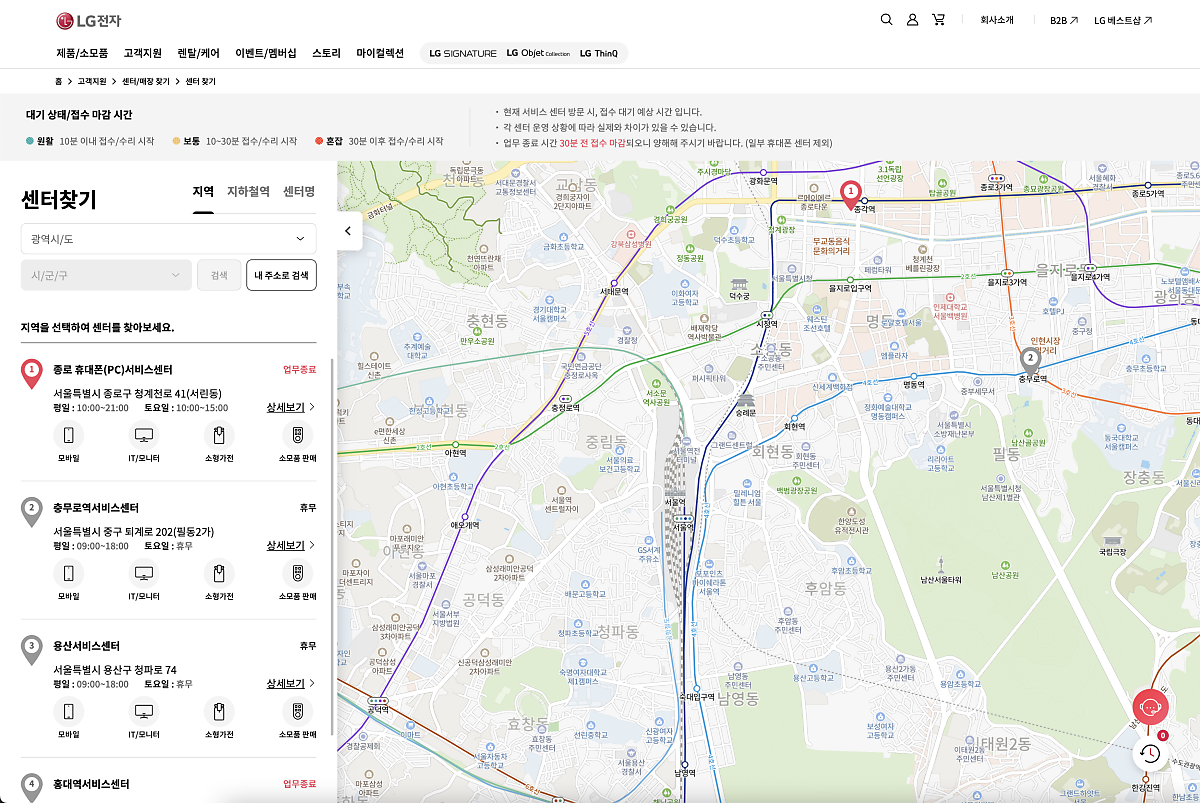The image size is (1200, 803).
Task: Open the LG SIGNATURE brand link
Action: 463,53
